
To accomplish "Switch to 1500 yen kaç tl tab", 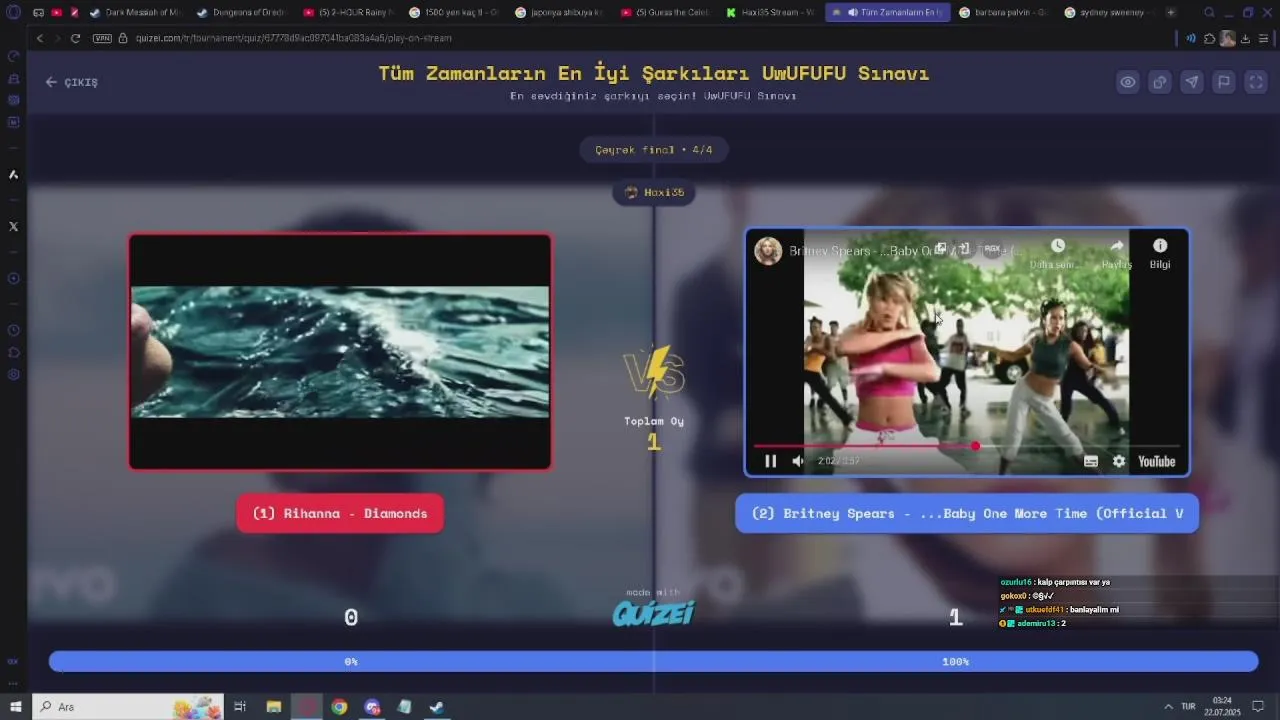I will tap(455, 12).
